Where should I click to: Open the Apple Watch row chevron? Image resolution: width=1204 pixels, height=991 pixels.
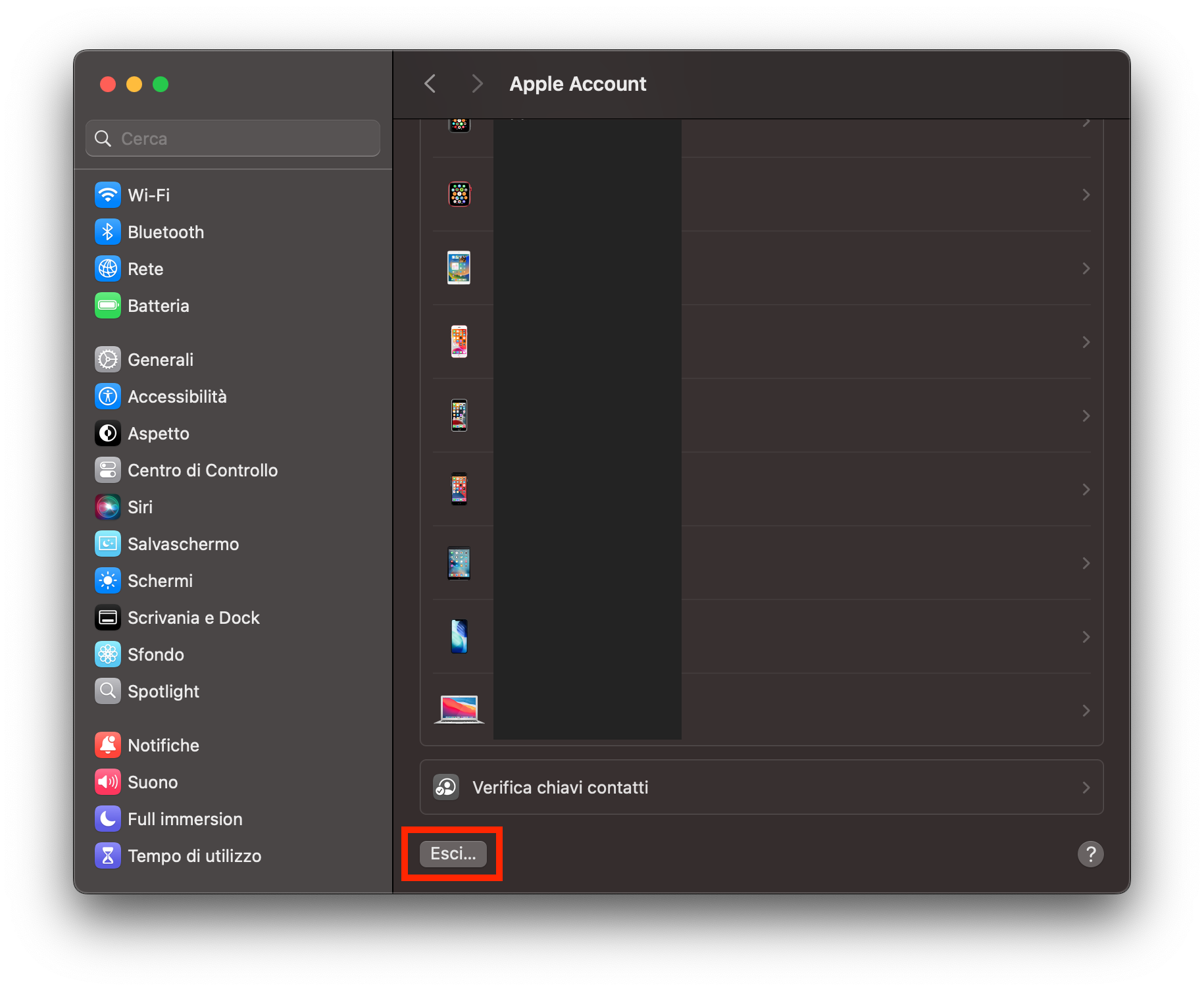tap(1086, 195)
